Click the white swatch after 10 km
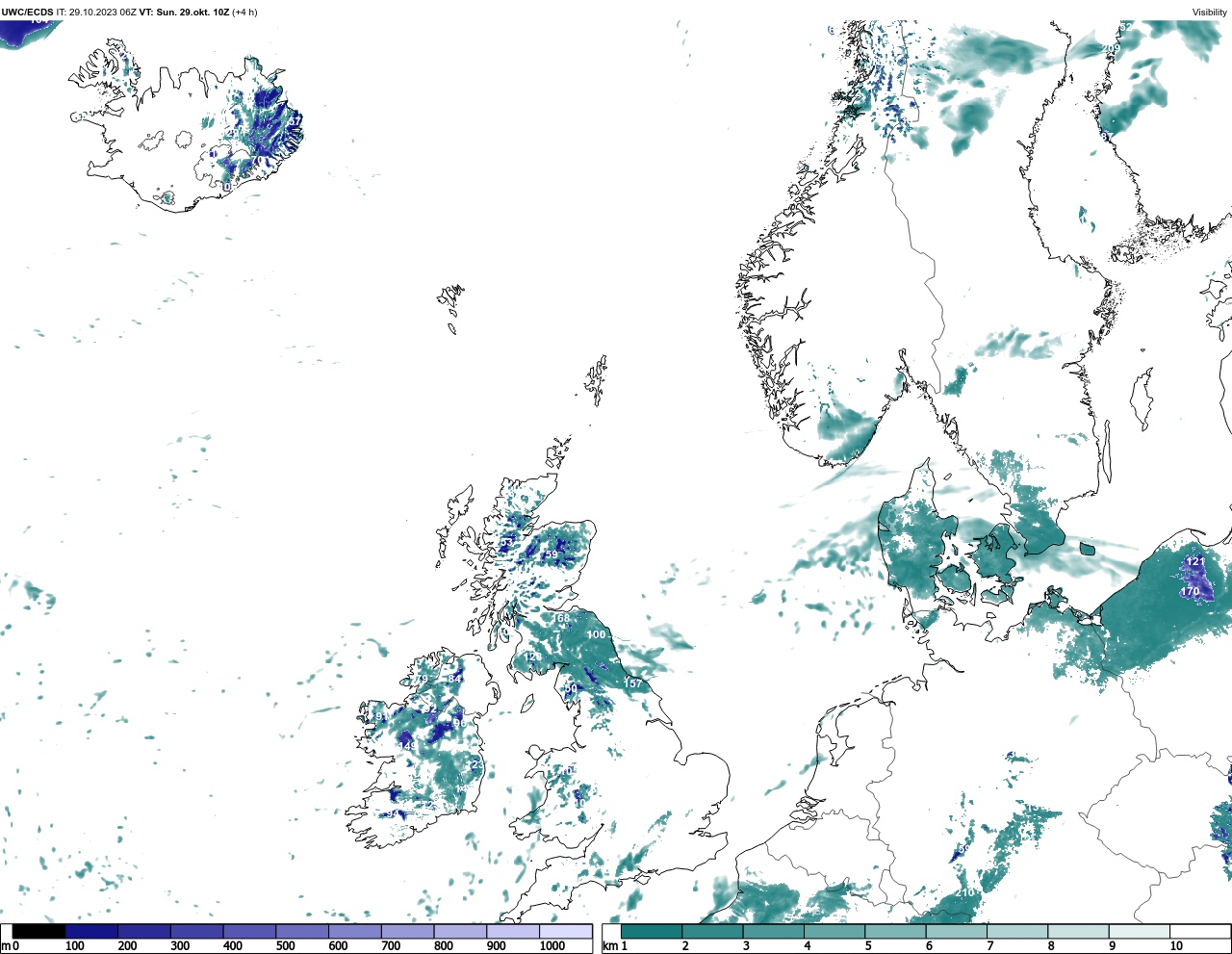 1199,931
